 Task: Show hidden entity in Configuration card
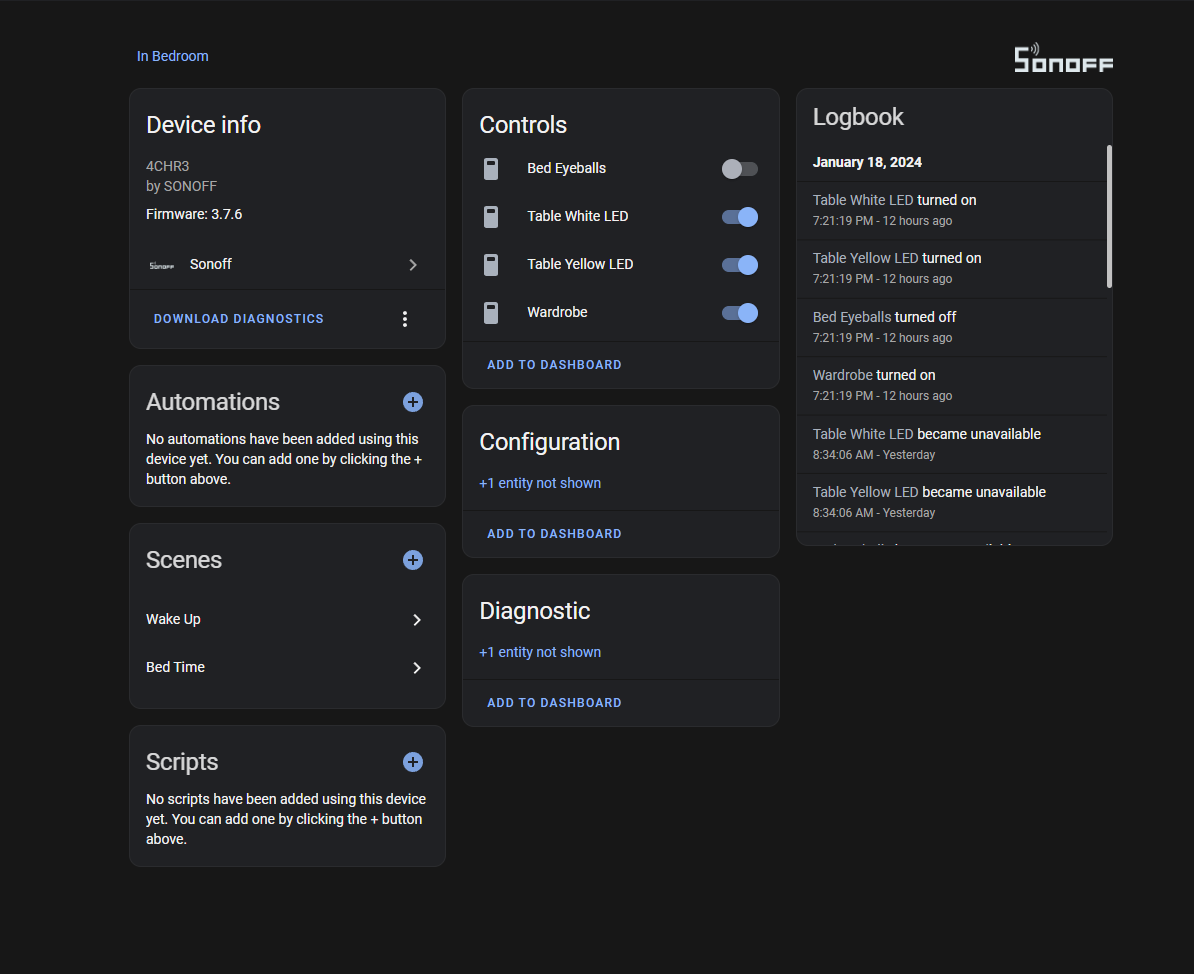pos(540,483)
